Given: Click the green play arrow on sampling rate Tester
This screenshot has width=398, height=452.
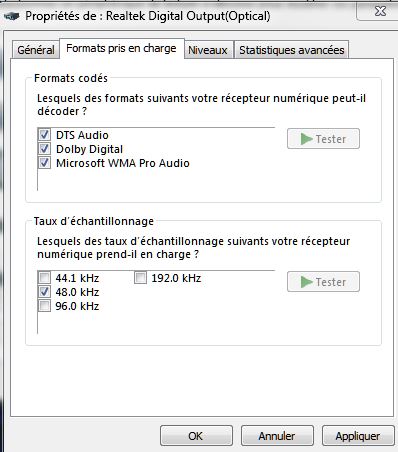Looking at the screenshot, I should click(306, 282).
